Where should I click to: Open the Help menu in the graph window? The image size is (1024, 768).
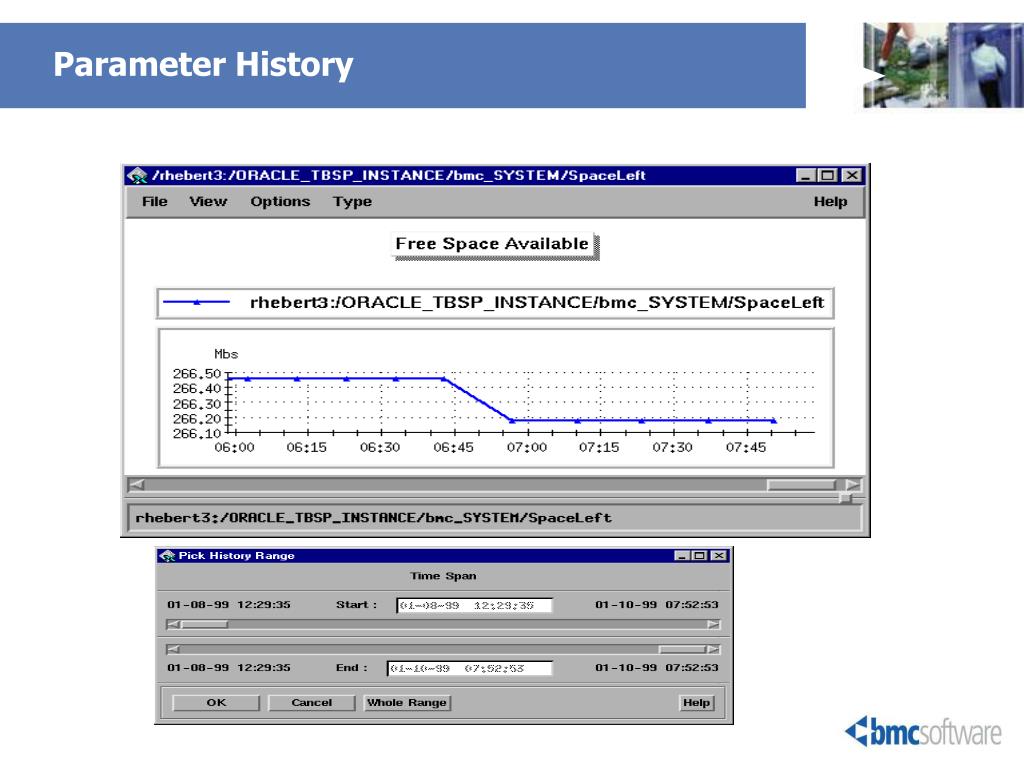830,202
